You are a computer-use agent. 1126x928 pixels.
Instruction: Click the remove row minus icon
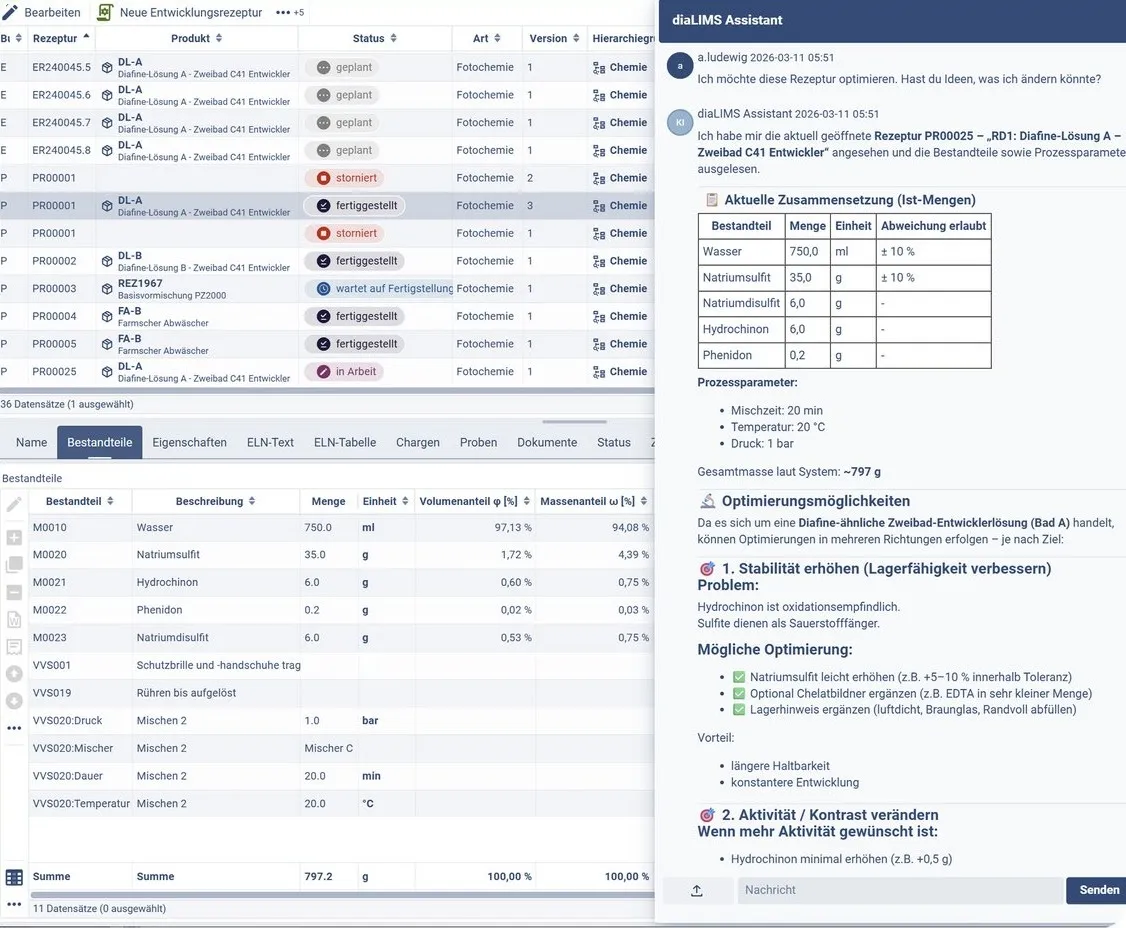tap(14, 593)
